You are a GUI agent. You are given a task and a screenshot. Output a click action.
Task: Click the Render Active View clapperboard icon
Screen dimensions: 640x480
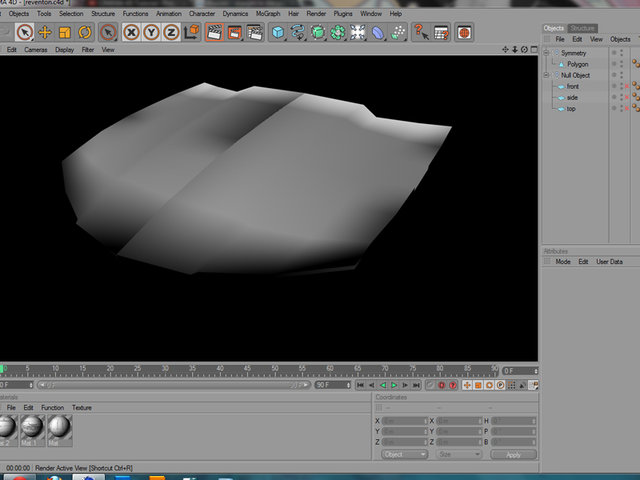[215, 32]
